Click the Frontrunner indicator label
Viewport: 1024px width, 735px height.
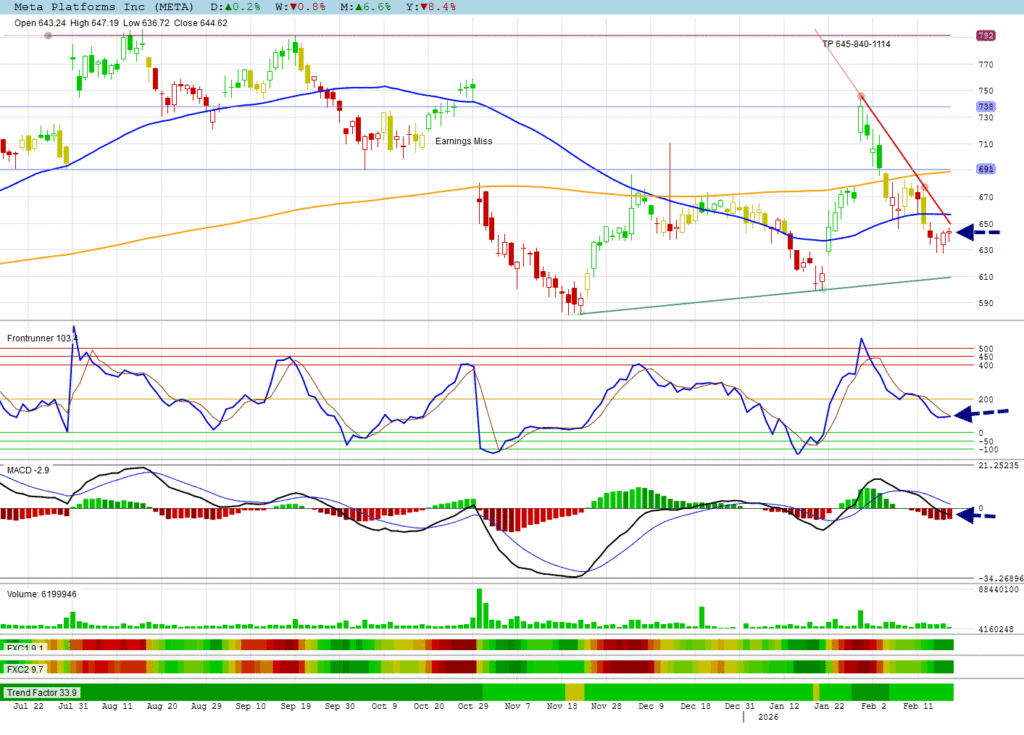pyautogui.click(x=42, y=339)
